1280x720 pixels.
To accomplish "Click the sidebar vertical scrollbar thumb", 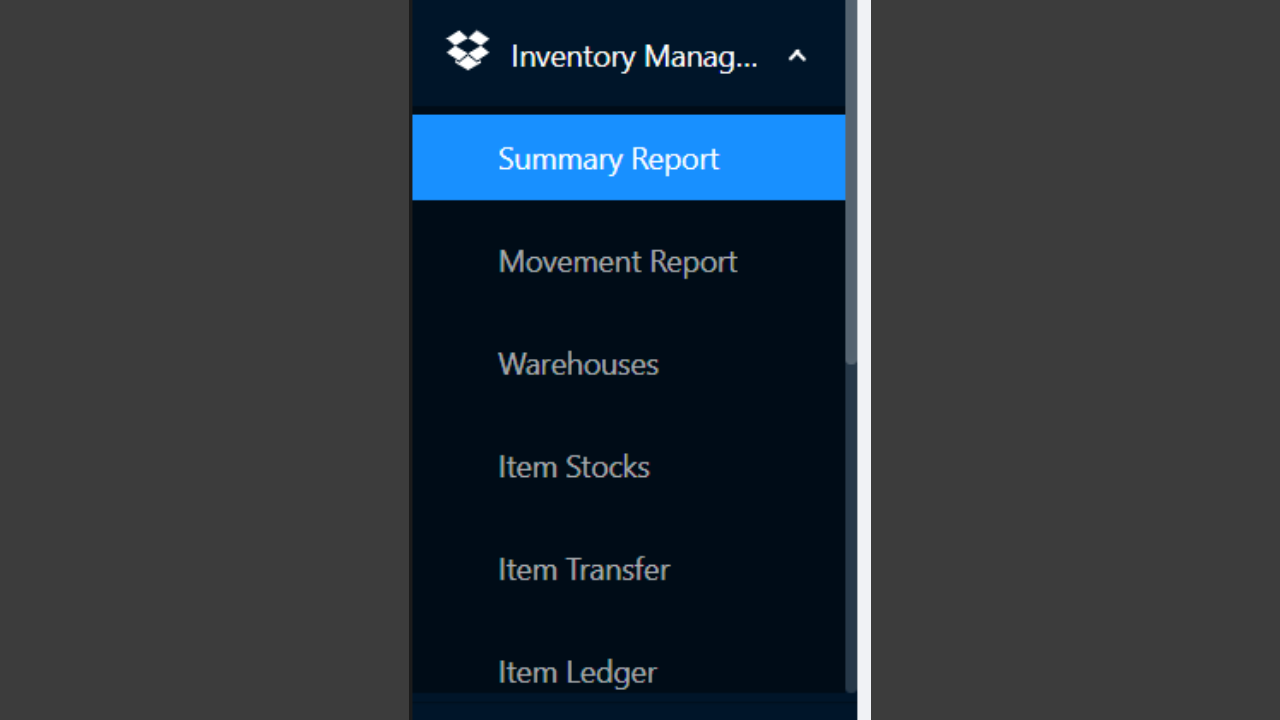I will click(x=851, y=180).
